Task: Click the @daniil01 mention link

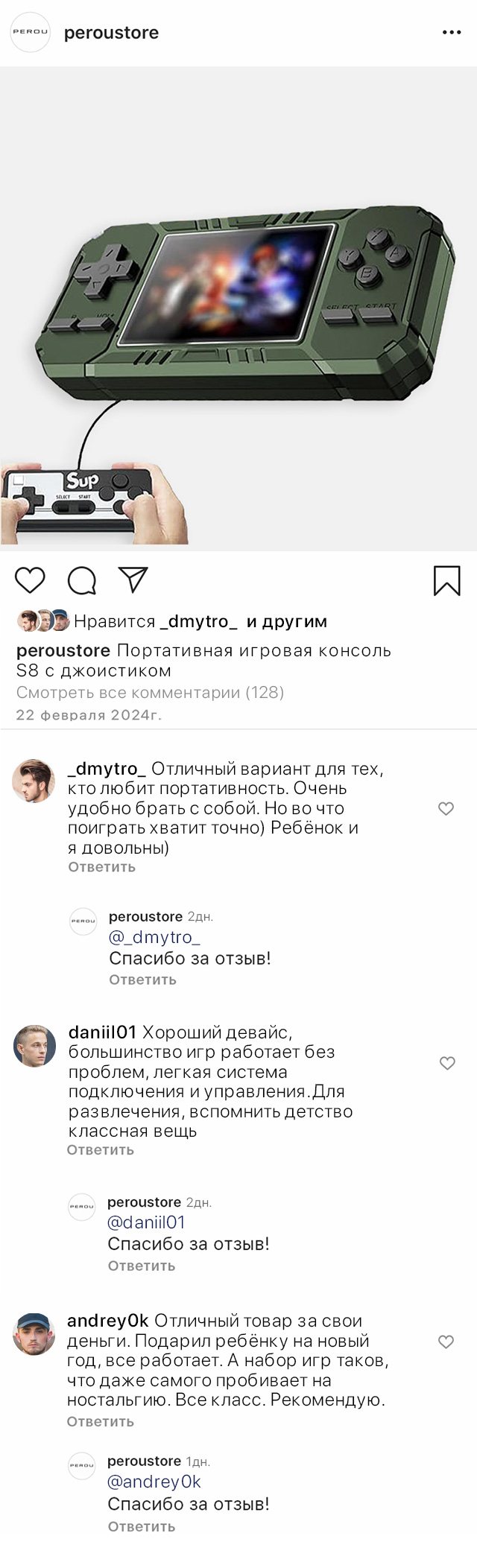Action: (x=146, y=1222)
